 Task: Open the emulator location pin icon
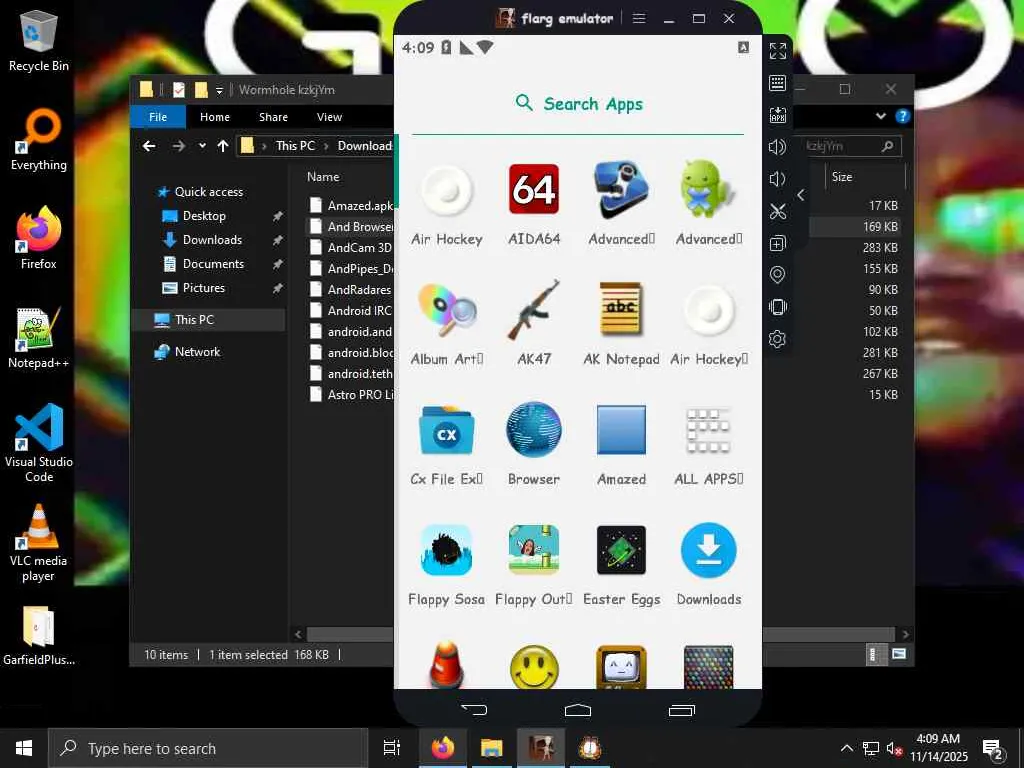tap(777, 275)
